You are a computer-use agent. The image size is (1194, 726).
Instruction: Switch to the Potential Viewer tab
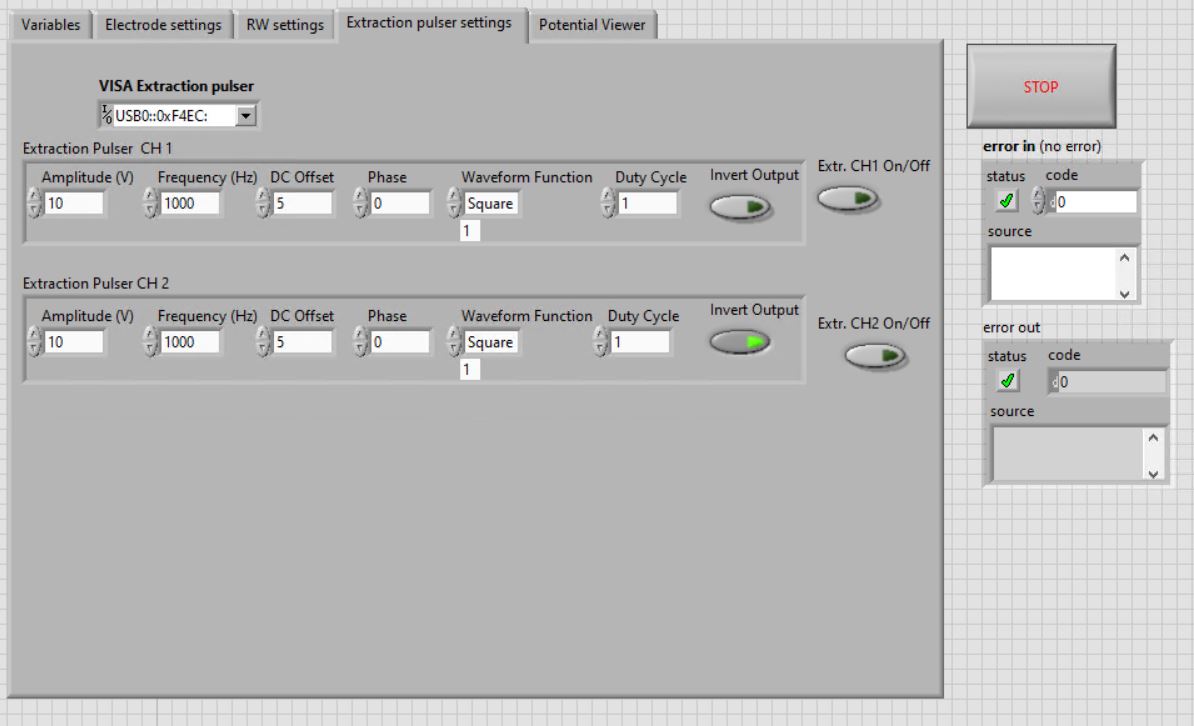[x=592, y=24]
